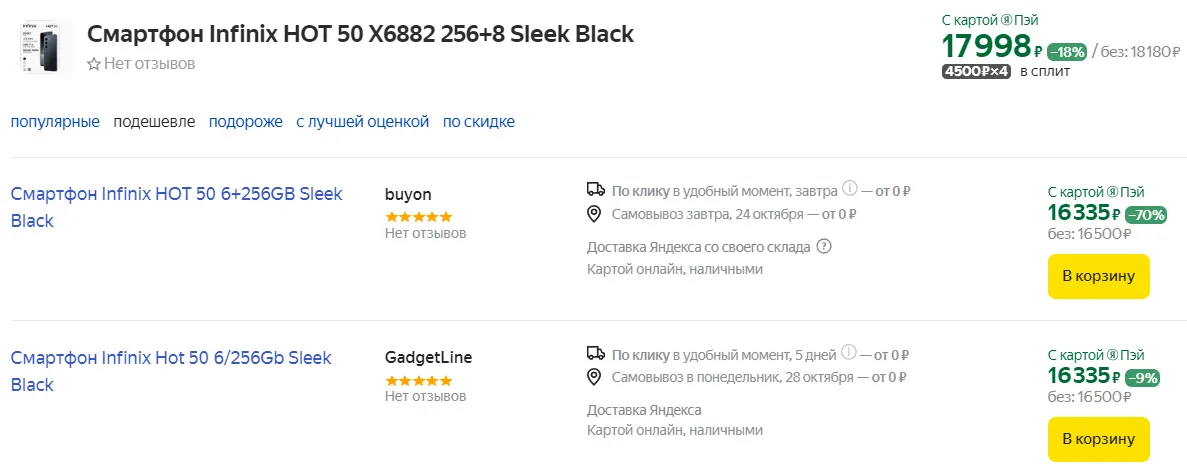Click the question mark icon near своего склада

pyautogui.click(x=824, y=247)
